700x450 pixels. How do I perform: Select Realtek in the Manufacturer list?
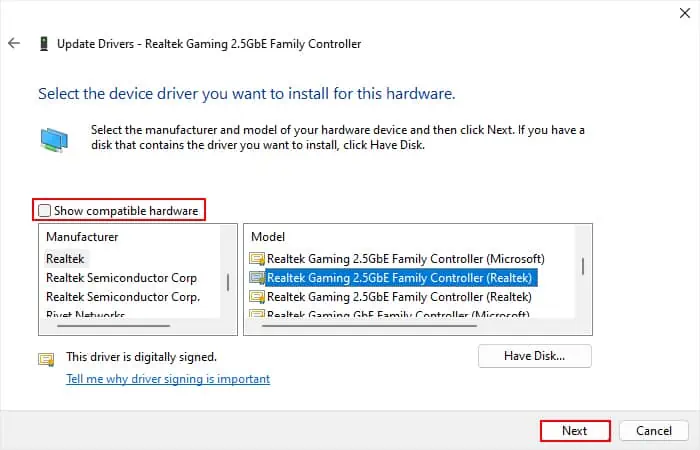66,258
